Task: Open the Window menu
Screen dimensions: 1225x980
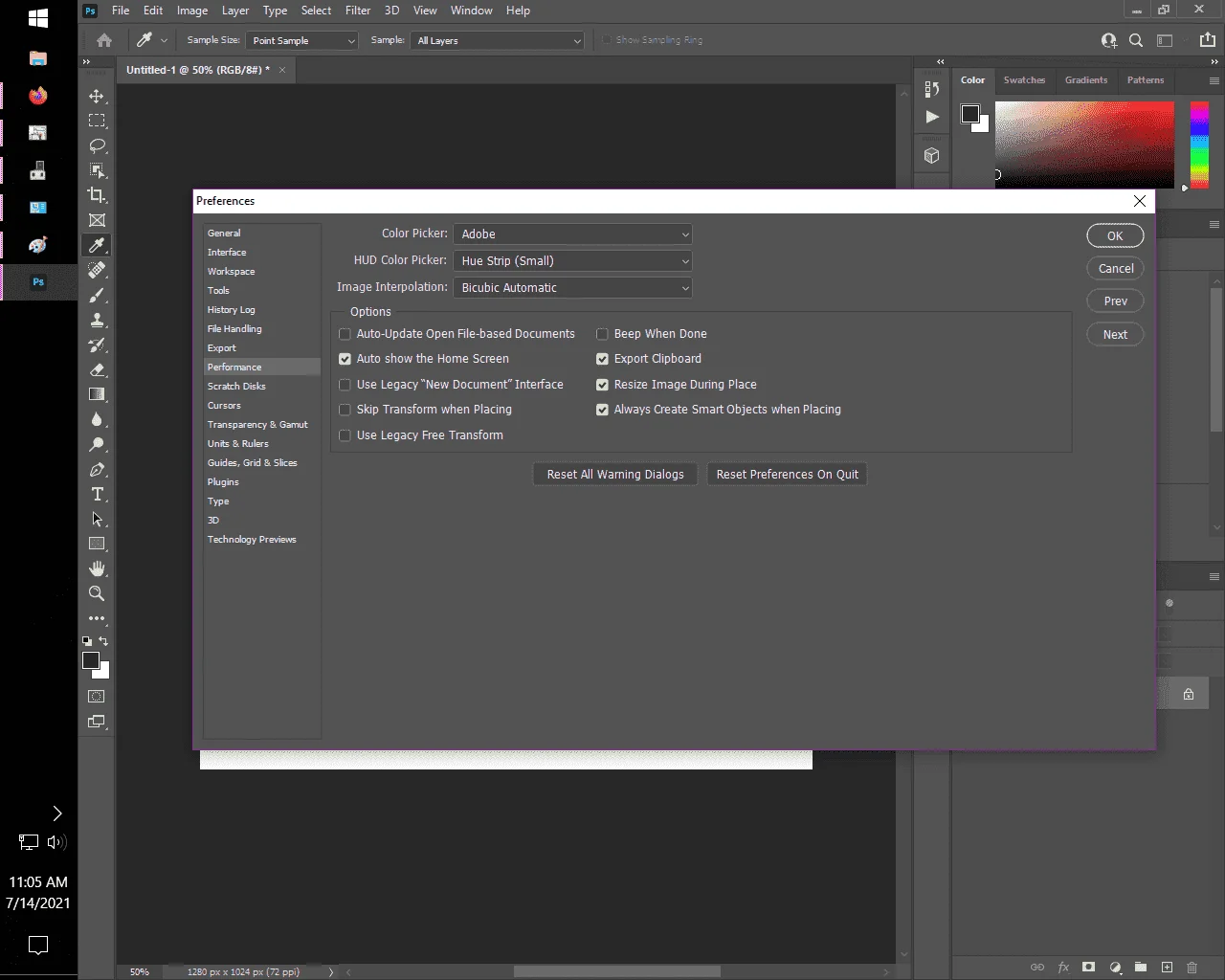Action: pyautogui.click(x=471, y=11)
